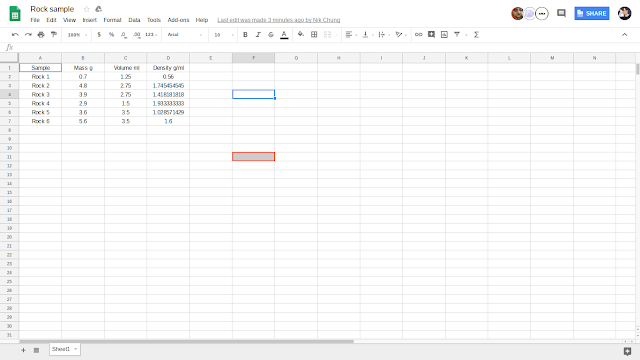Toggle italic formatting
Viewport: 640px width, 360px height.
(258, 35)
